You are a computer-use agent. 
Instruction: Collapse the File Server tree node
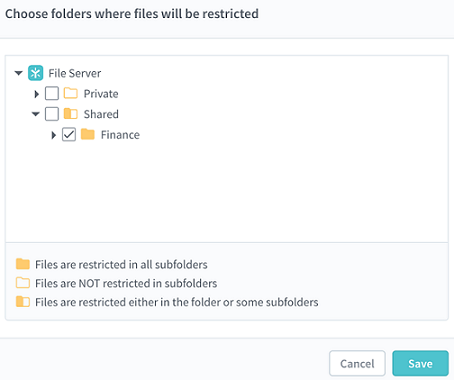[19, 73]
